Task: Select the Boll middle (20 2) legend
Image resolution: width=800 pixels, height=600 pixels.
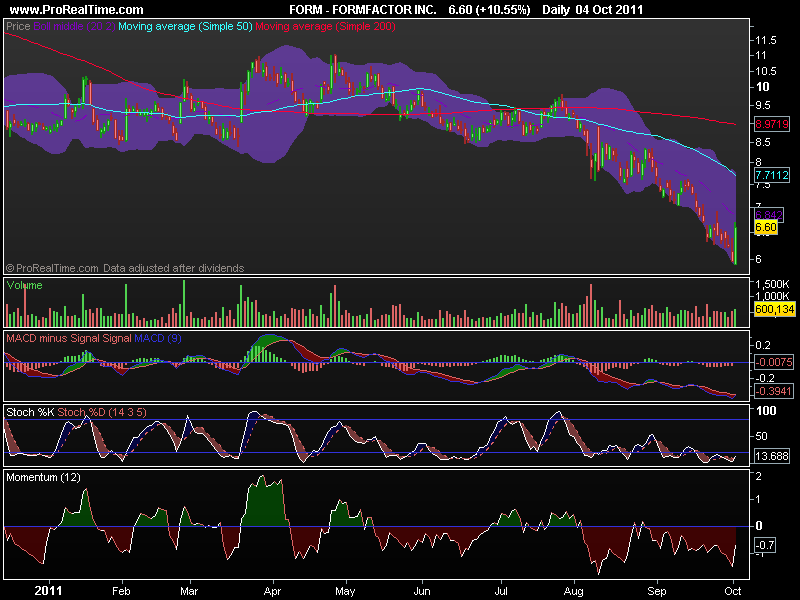Action: [x=74, y=26]
